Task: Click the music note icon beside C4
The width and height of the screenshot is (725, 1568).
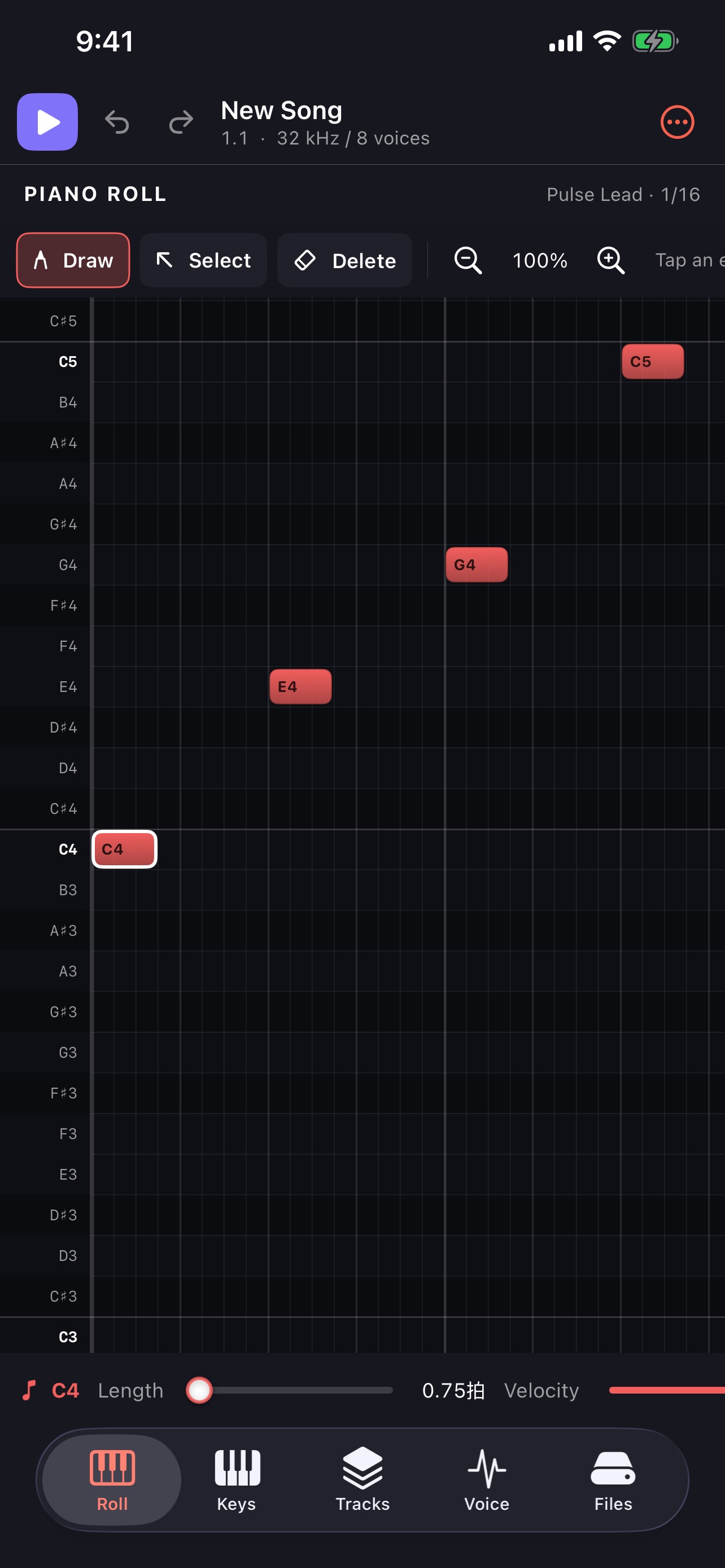Action: click(29, 1390)
